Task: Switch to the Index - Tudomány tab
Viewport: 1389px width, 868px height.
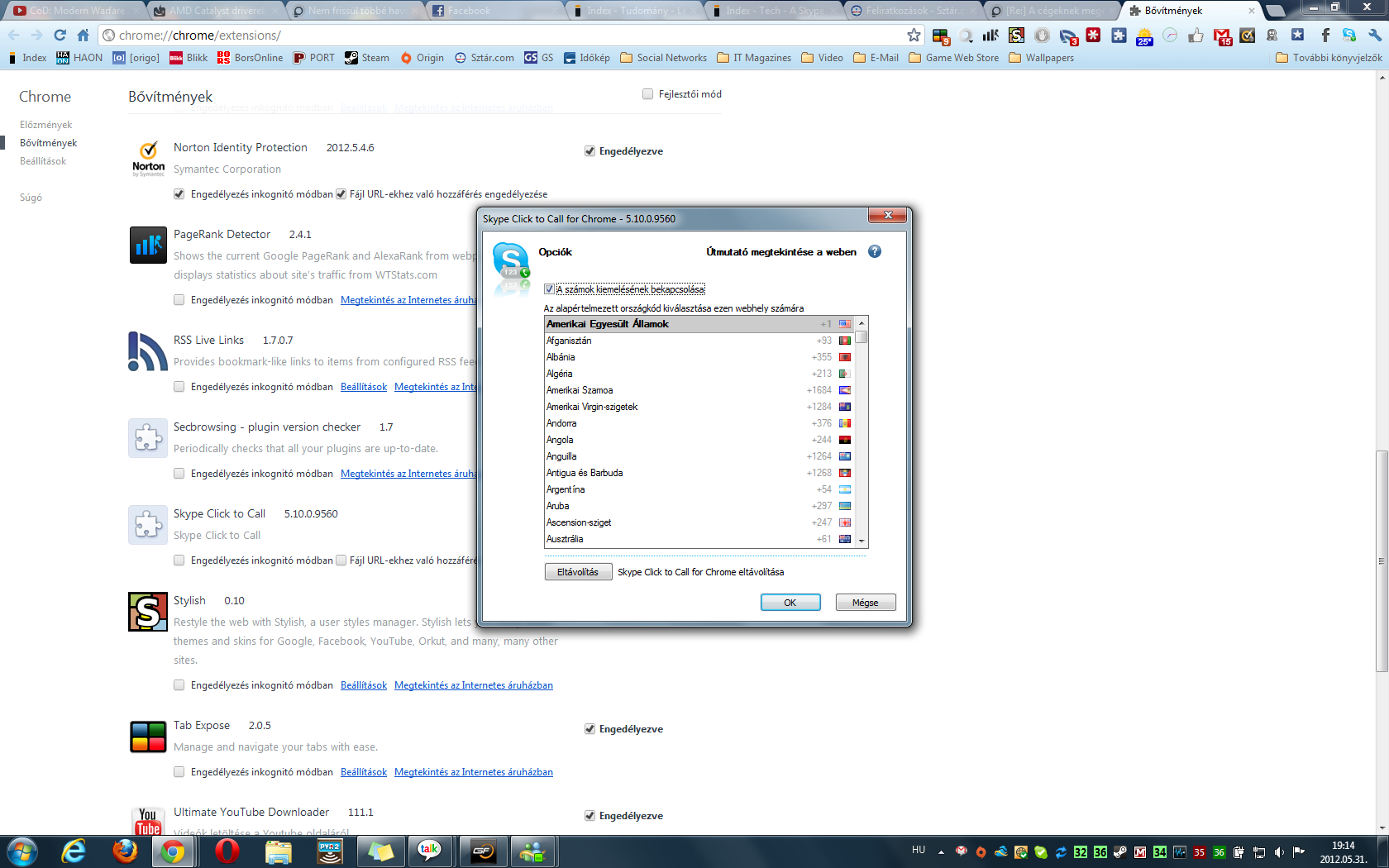Action: [636, 11]
